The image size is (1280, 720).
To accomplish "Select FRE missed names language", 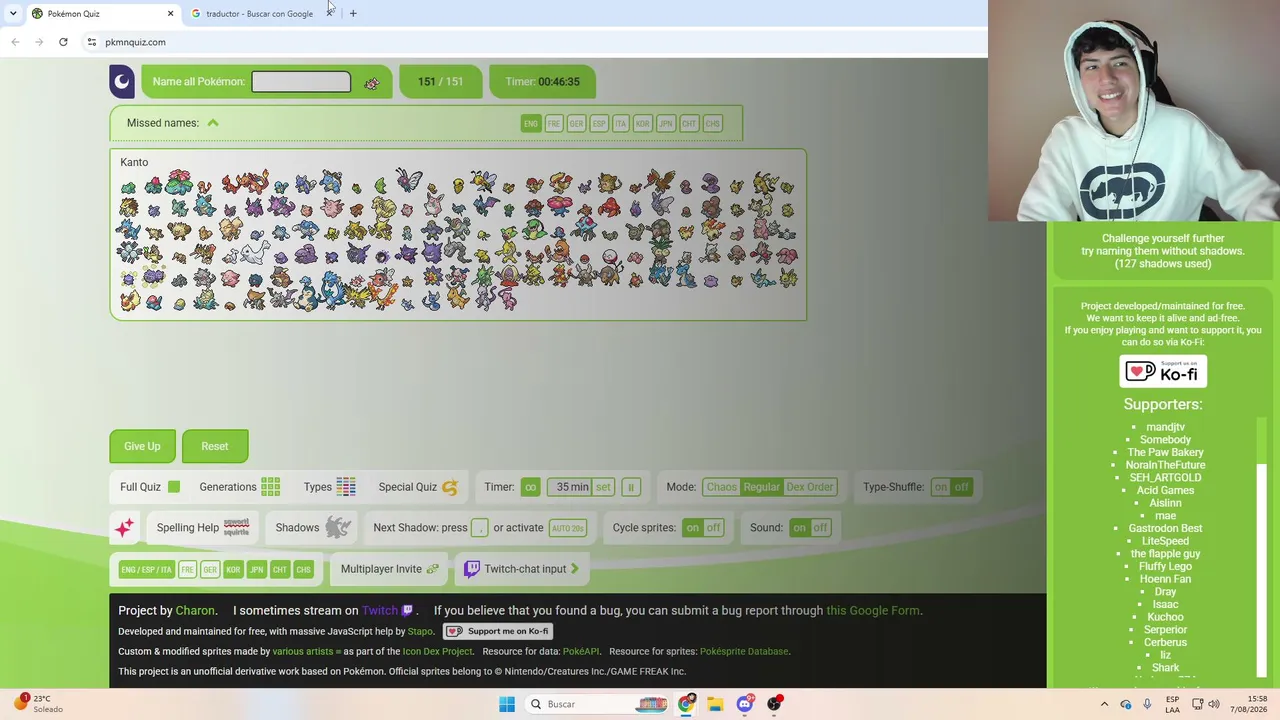I will pyautogui.click(x=554, y=124).
